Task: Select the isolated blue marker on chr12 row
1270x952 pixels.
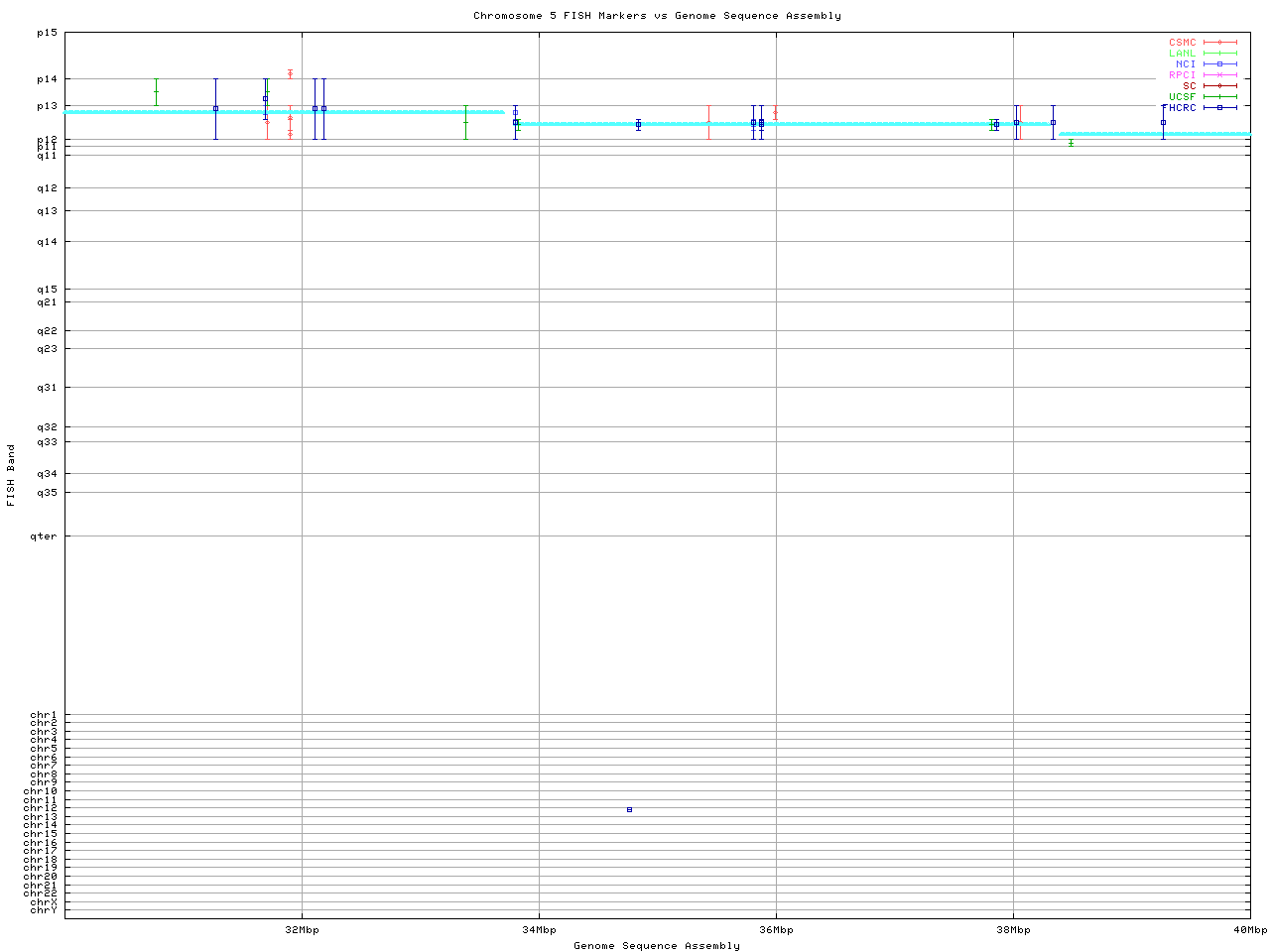Action: point(629,810)
